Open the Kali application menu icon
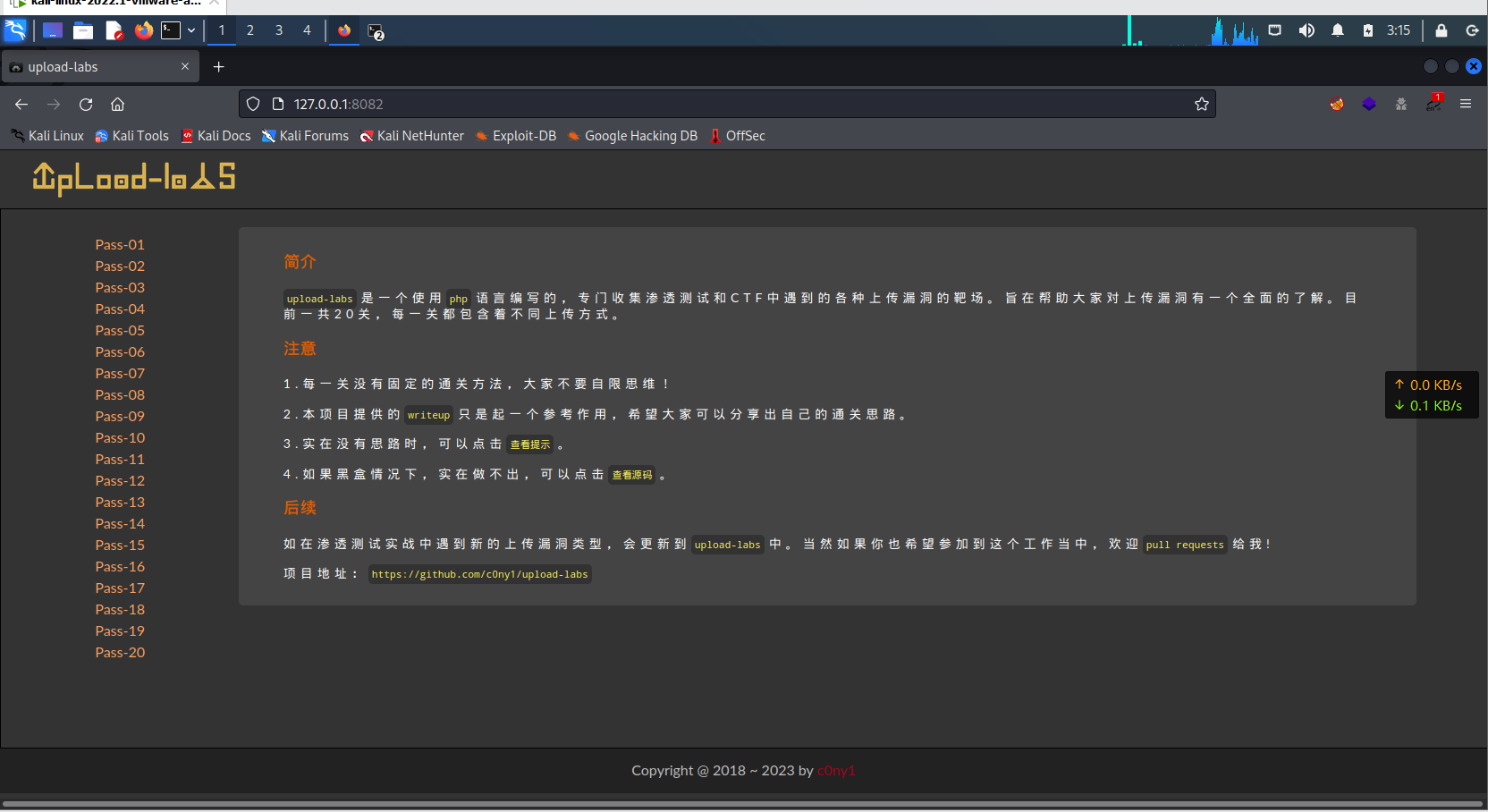Screen dimensions: 1488x812 (x=15, y=30)
